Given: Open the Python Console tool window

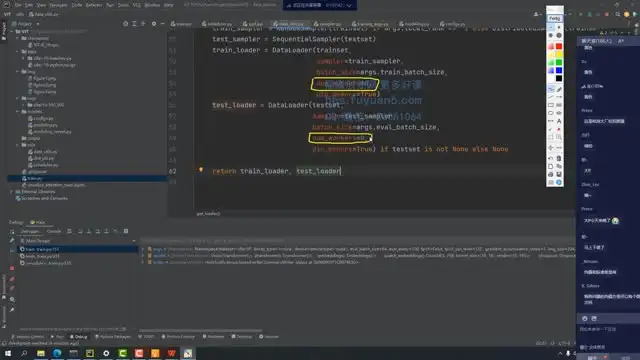Looking at the screenshot, I should click(x=178, y=337).
